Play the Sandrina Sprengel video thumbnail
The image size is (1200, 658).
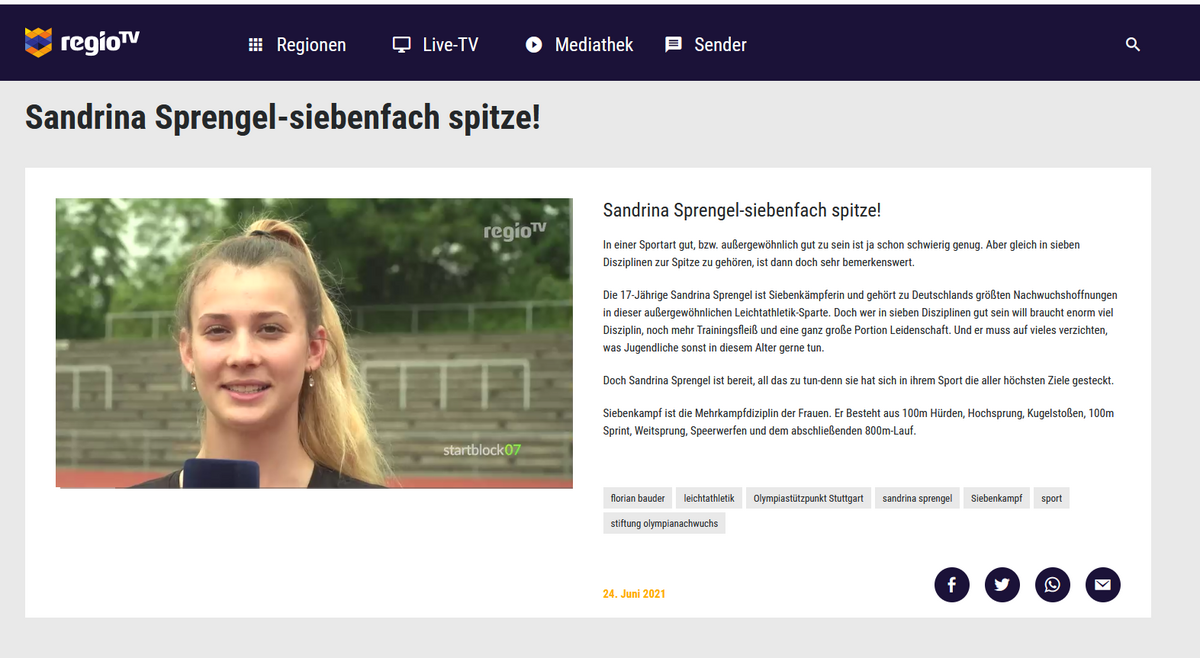click(x=314, y=343)
